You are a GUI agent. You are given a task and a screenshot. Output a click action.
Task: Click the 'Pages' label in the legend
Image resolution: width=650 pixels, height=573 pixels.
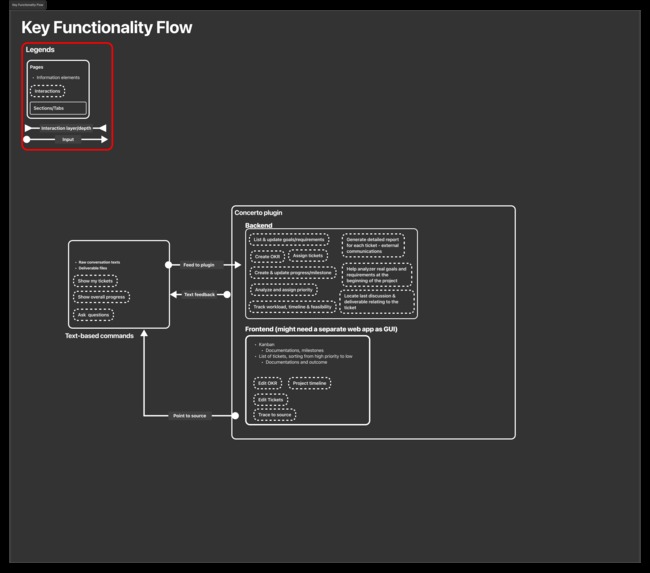(x=36, y=67)
